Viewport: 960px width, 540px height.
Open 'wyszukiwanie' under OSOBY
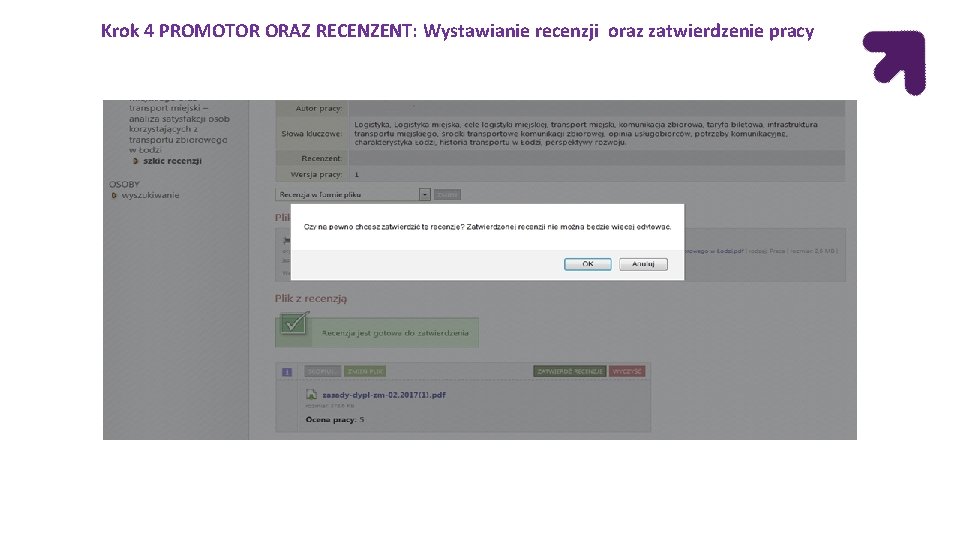click(x=150, y=195)
